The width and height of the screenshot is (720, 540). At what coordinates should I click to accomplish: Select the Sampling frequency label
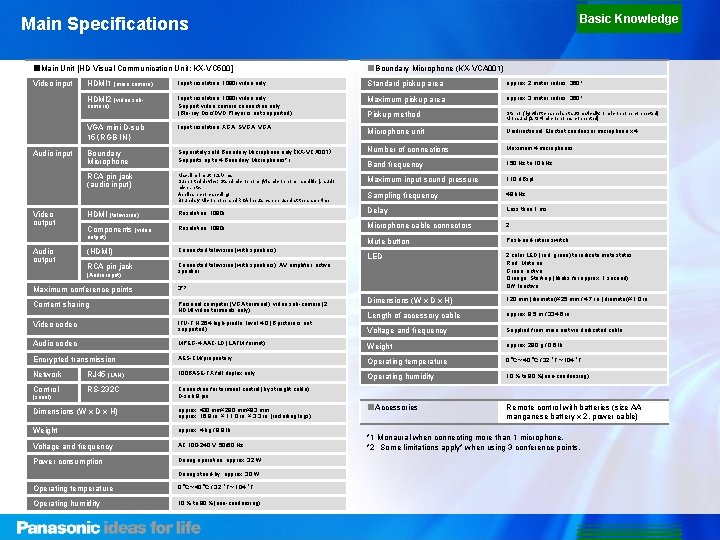click(429, 195)
